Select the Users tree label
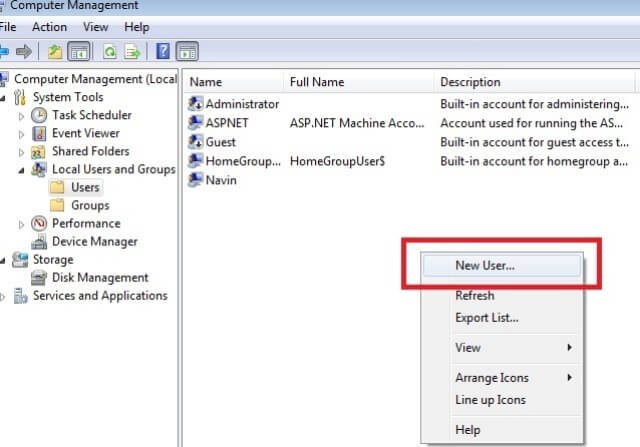Viewport: 640px width, 447px height. [x=85, y=187]
